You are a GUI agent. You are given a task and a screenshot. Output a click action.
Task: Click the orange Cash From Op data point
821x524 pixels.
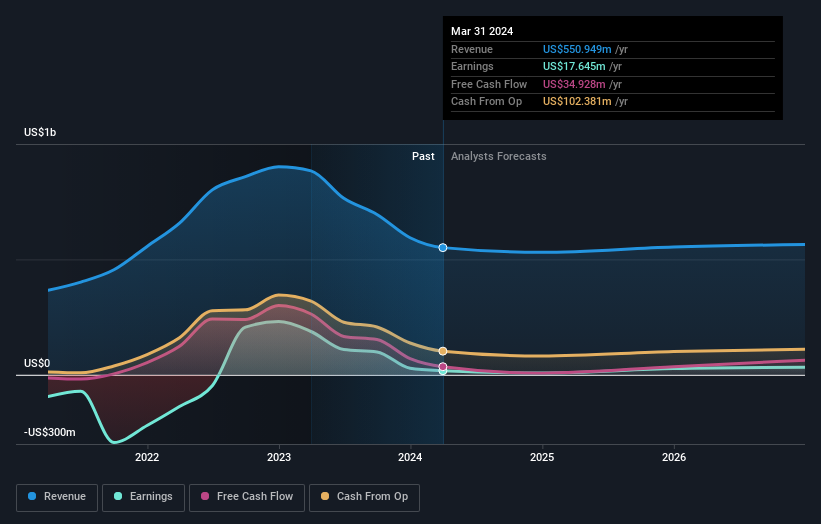tap(443, 351)
